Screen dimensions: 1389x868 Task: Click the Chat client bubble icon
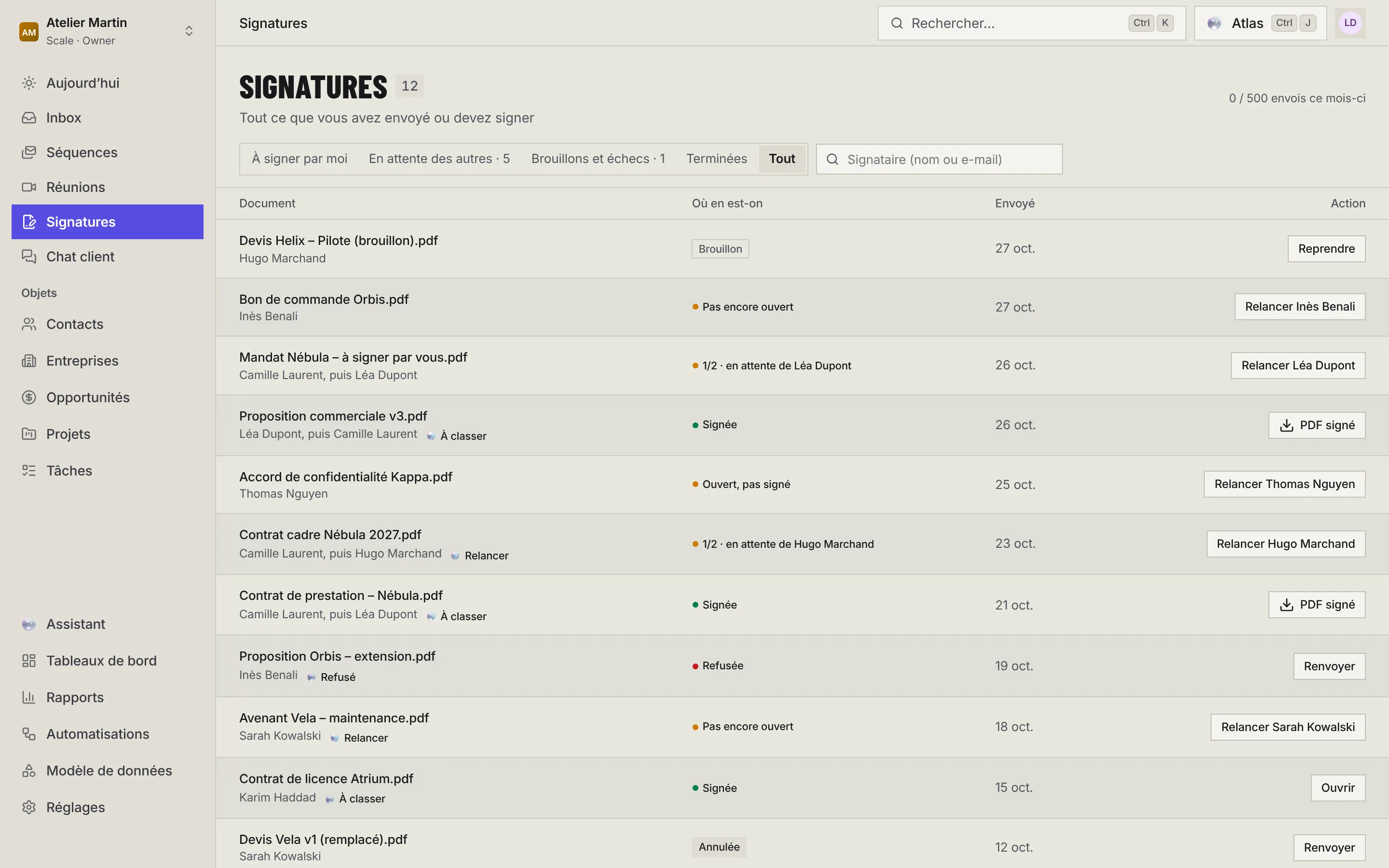tap(29, 257)
